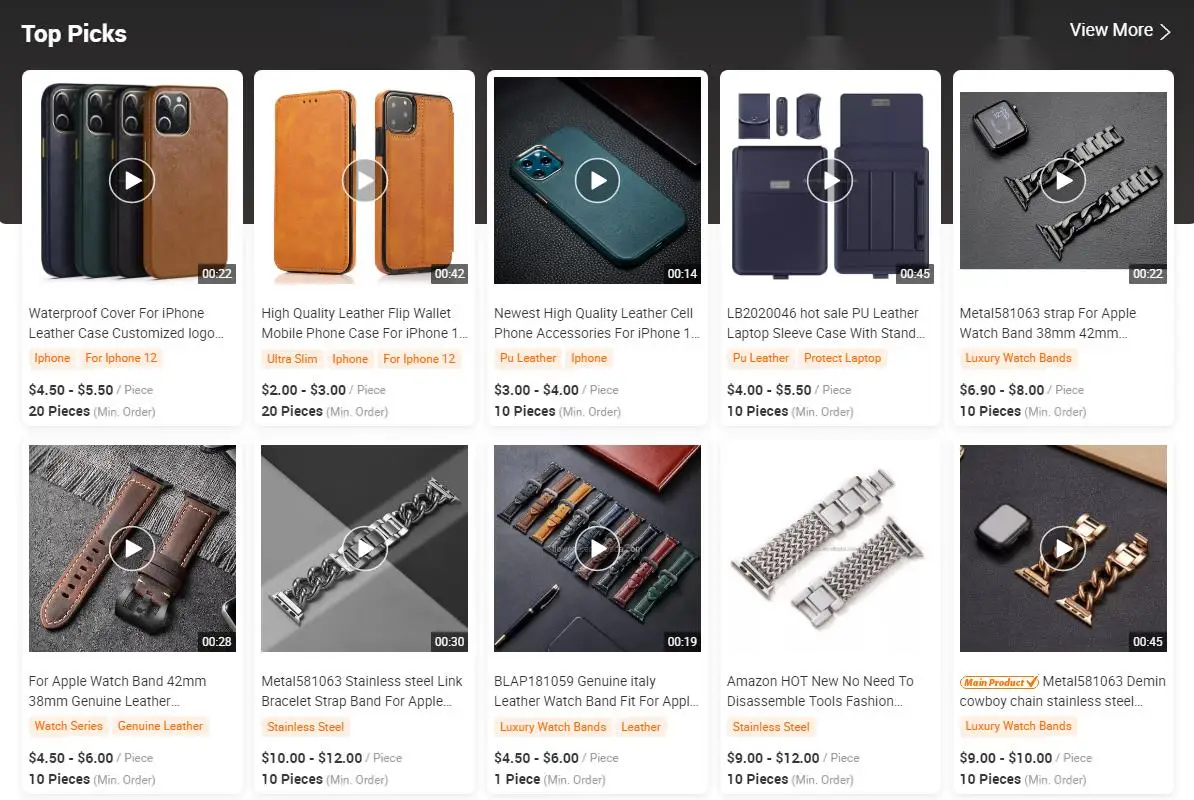Play the Stainless steel Link Bracelet video

click(x=365, y=549)
